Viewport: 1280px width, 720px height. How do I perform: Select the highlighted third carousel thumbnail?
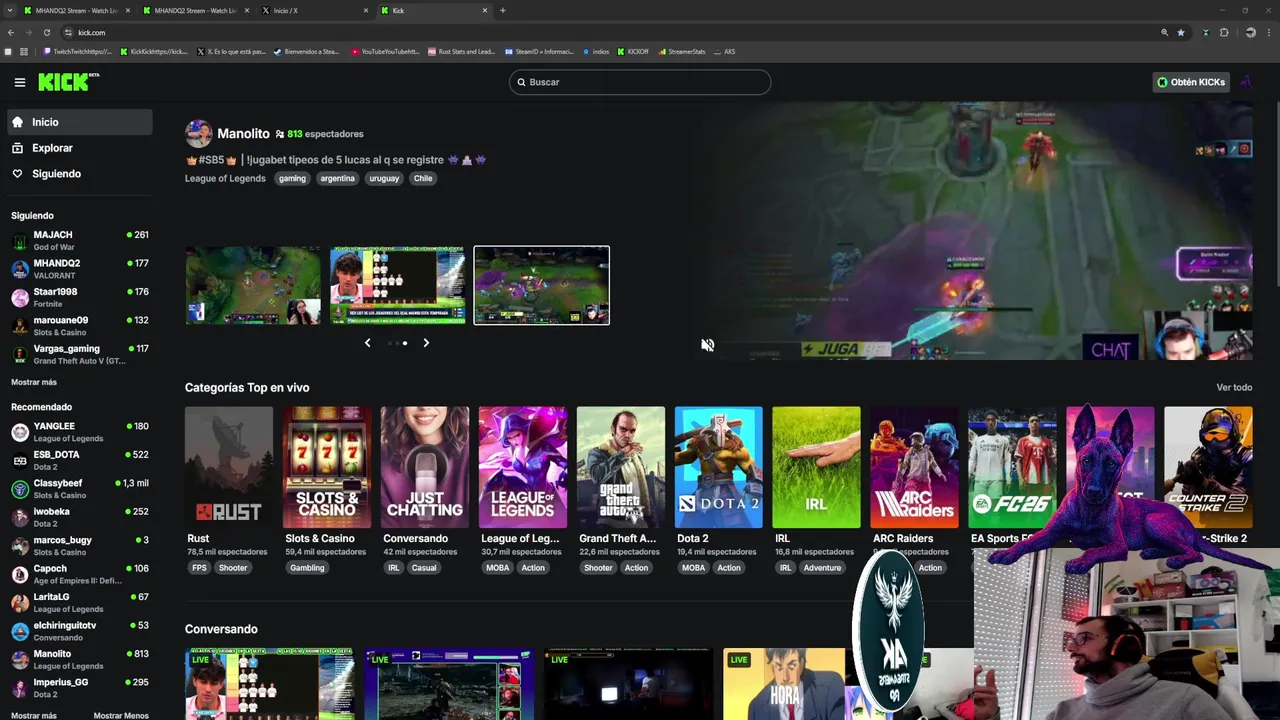tap(541, 285)
